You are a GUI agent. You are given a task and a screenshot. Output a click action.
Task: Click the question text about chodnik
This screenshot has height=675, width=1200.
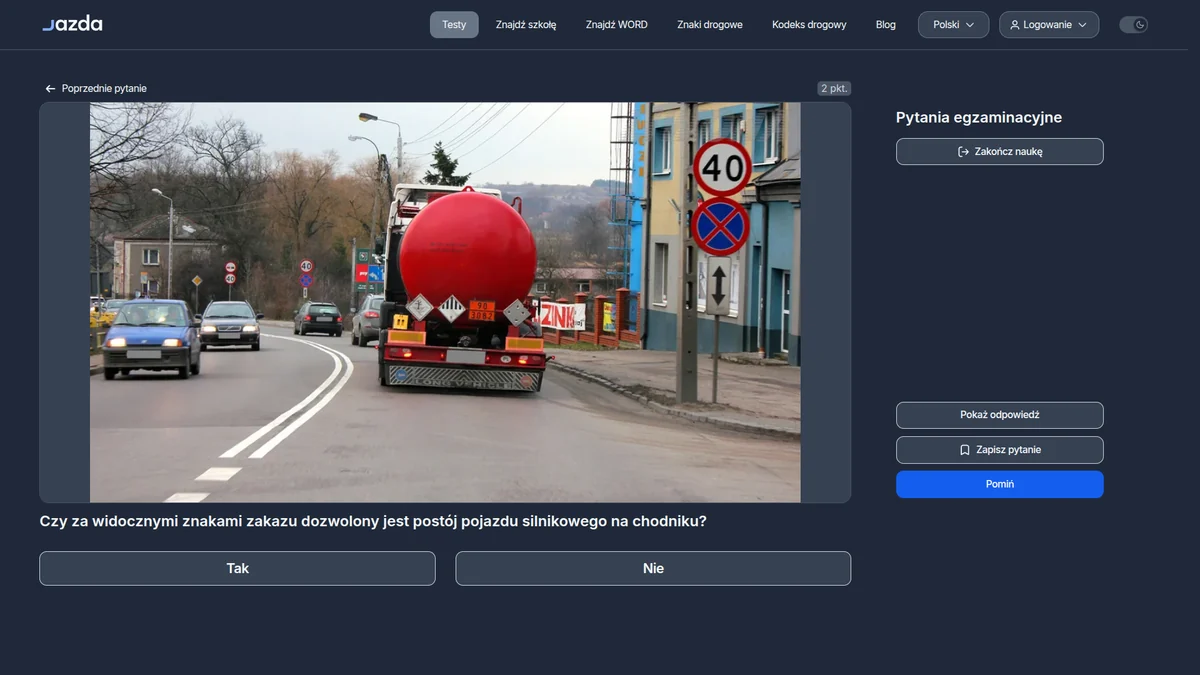coord(373,521)
